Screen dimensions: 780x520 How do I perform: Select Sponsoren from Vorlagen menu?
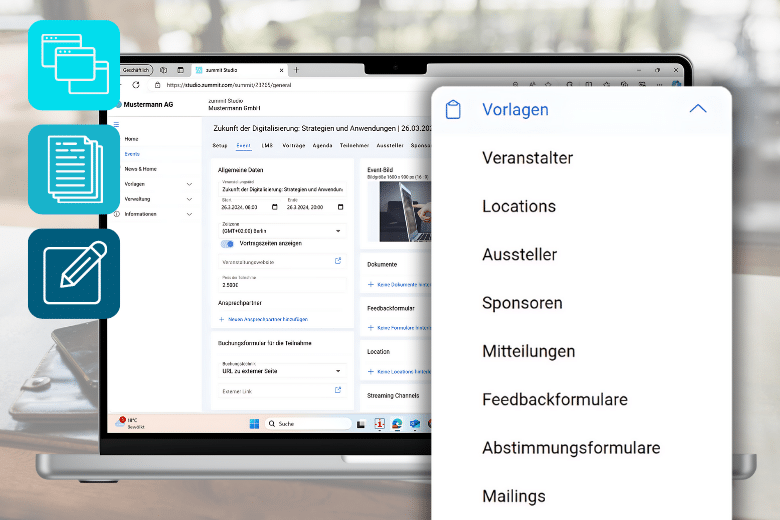[x=522, y=303]
